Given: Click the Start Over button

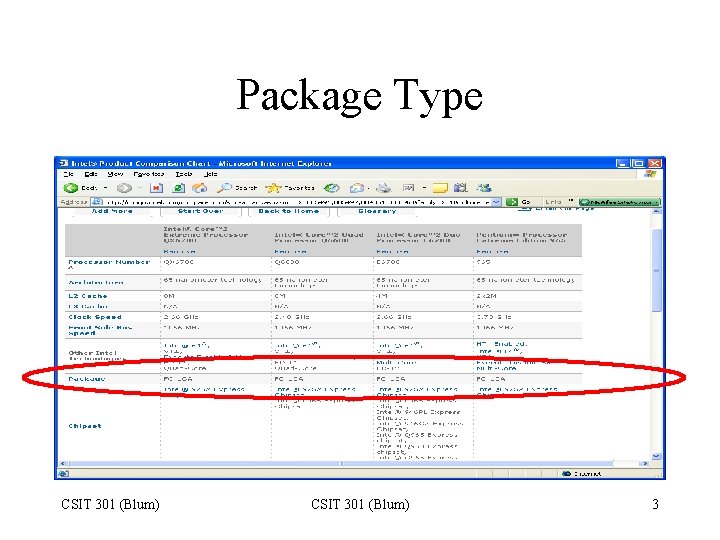Looking at the screenshot, I should (201, 211).
